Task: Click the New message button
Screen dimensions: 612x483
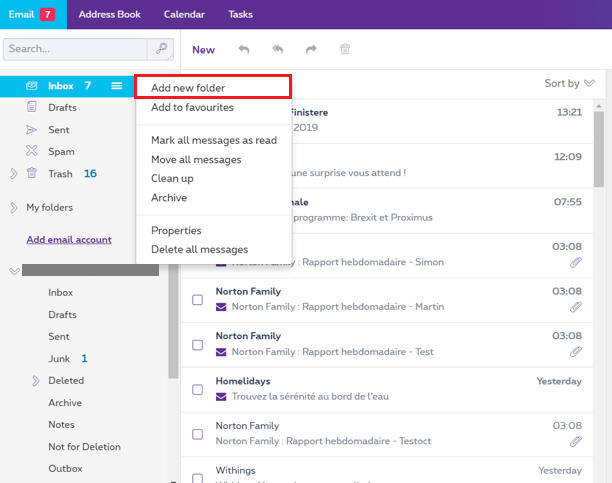Action: pyautogui.click(x=203, y=50)
